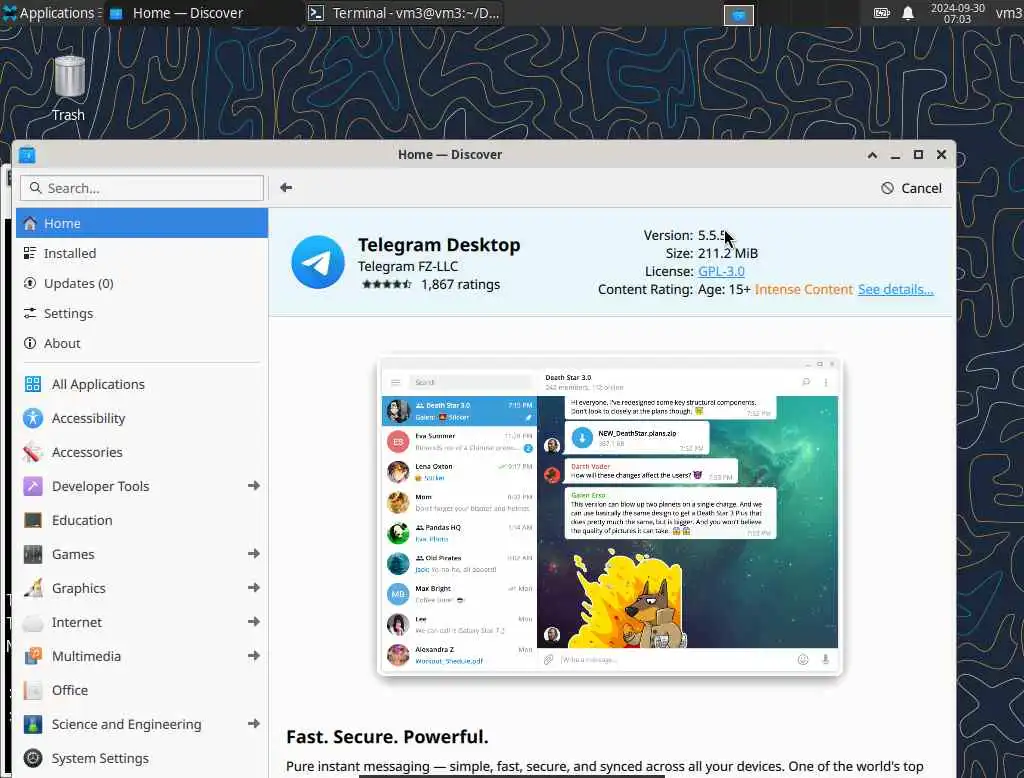
Task: Click the Fast. Secure. Powerful. heading
Action: click(387, 736)
